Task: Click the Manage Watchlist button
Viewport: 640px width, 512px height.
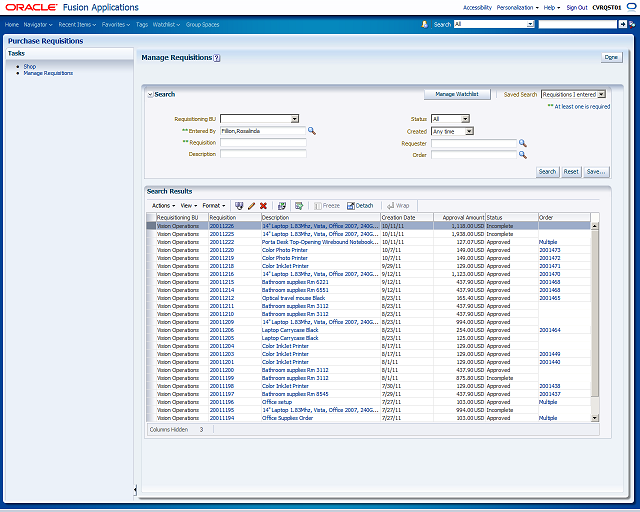Action: click(x=457, y=94)
